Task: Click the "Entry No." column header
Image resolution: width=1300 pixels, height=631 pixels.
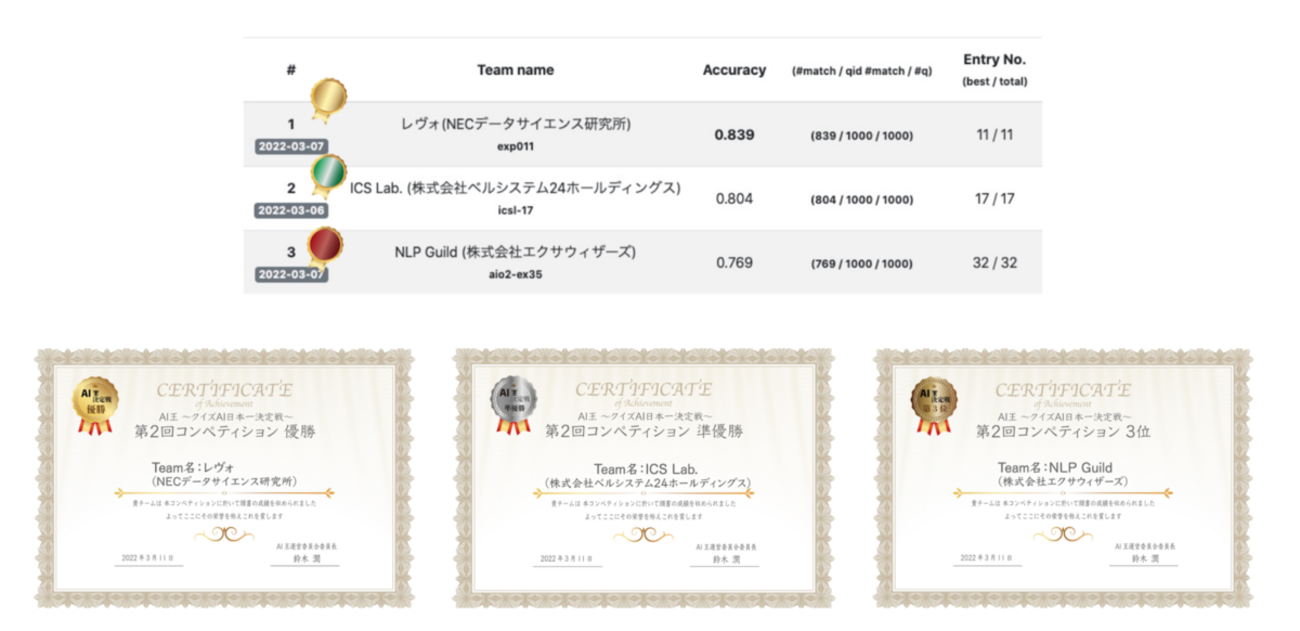Action: (994, 60)
